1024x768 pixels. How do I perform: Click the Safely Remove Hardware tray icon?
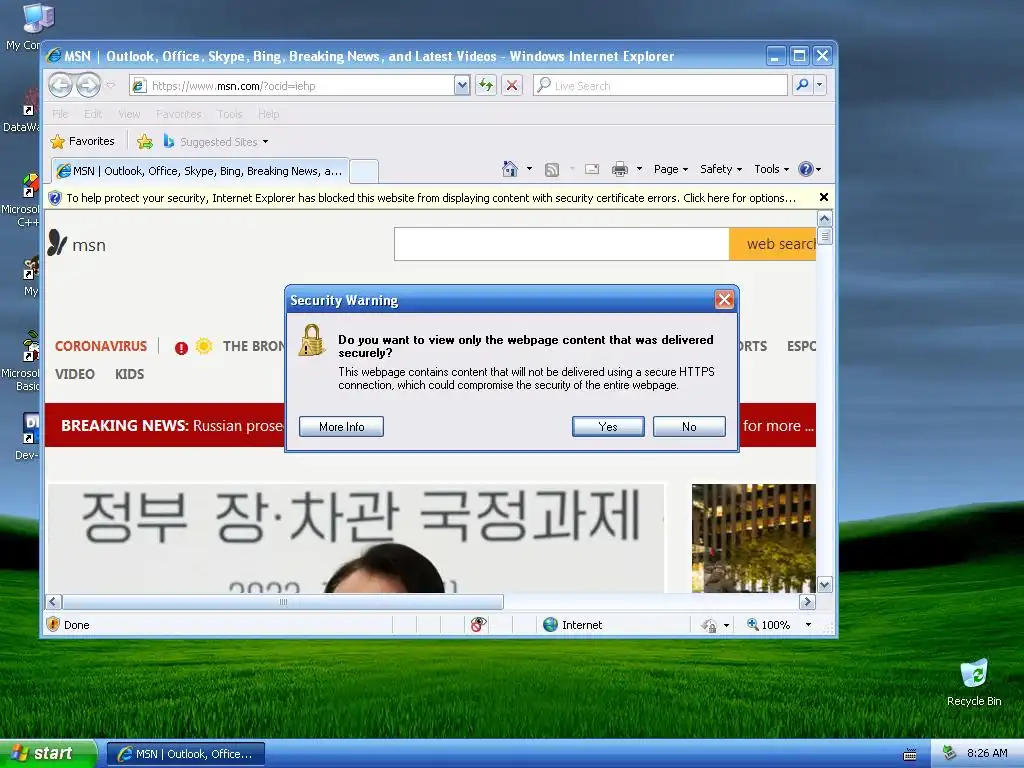(950, 754)
